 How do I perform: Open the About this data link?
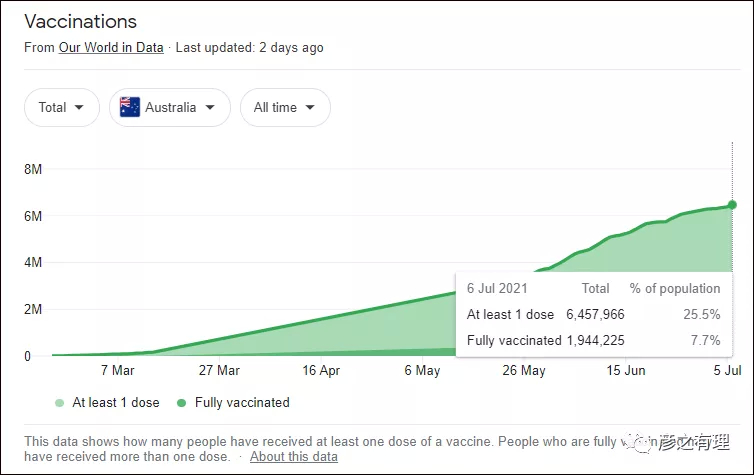(x=294, y=456)
